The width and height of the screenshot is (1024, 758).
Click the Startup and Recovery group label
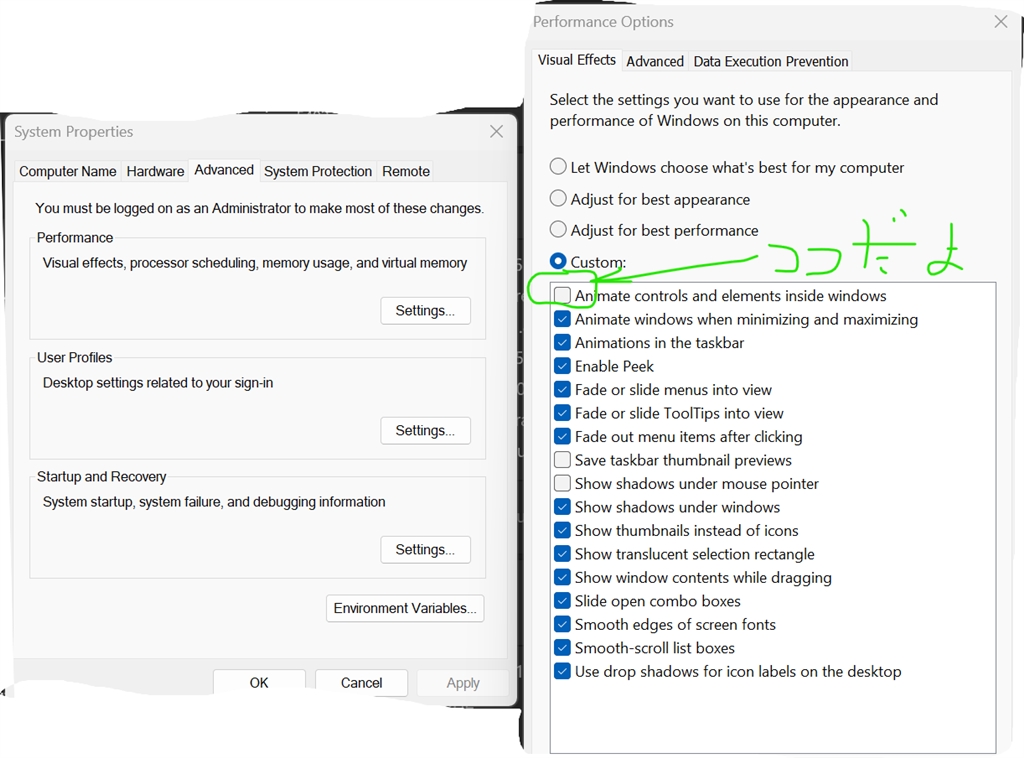101,477
